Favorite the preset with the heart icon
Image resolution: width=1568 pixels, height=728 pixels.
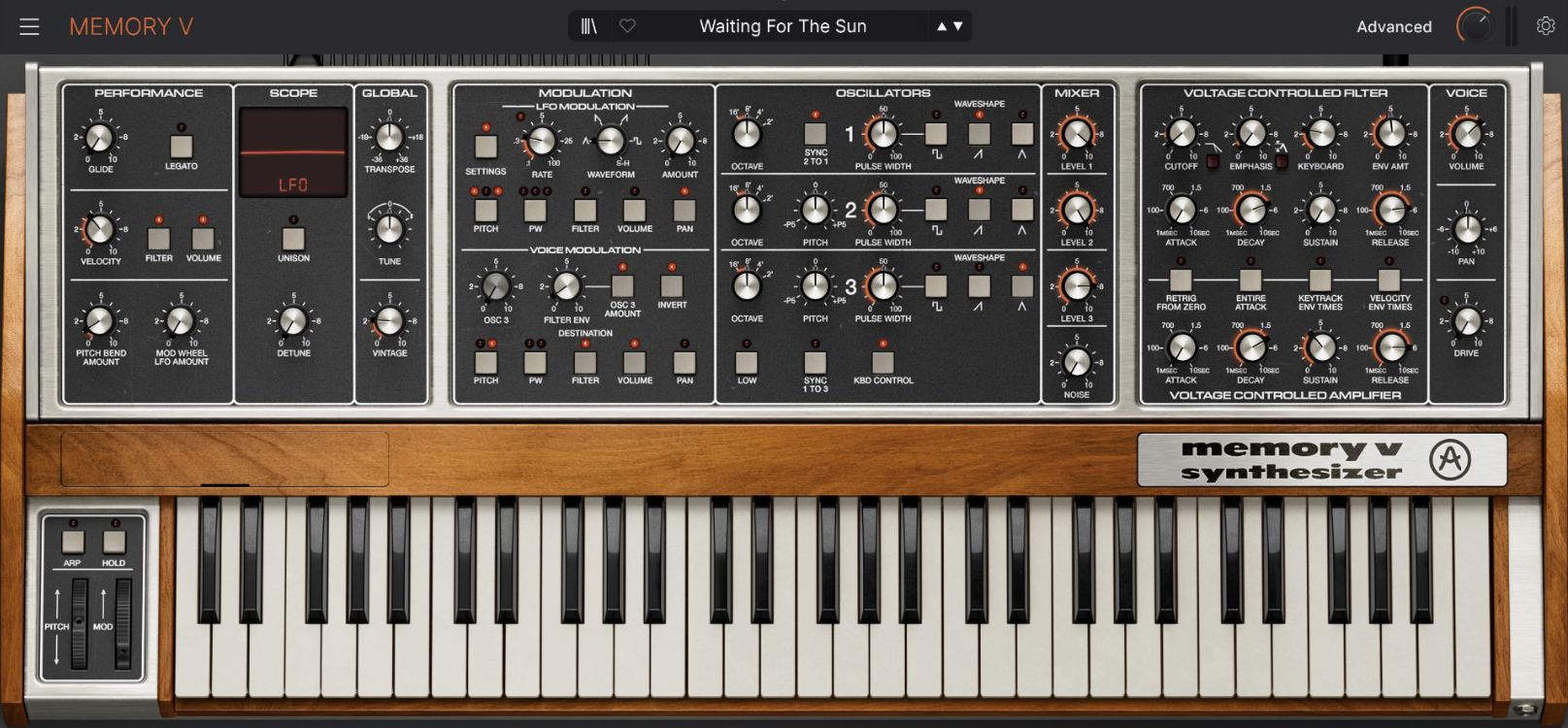click(627, 26)
